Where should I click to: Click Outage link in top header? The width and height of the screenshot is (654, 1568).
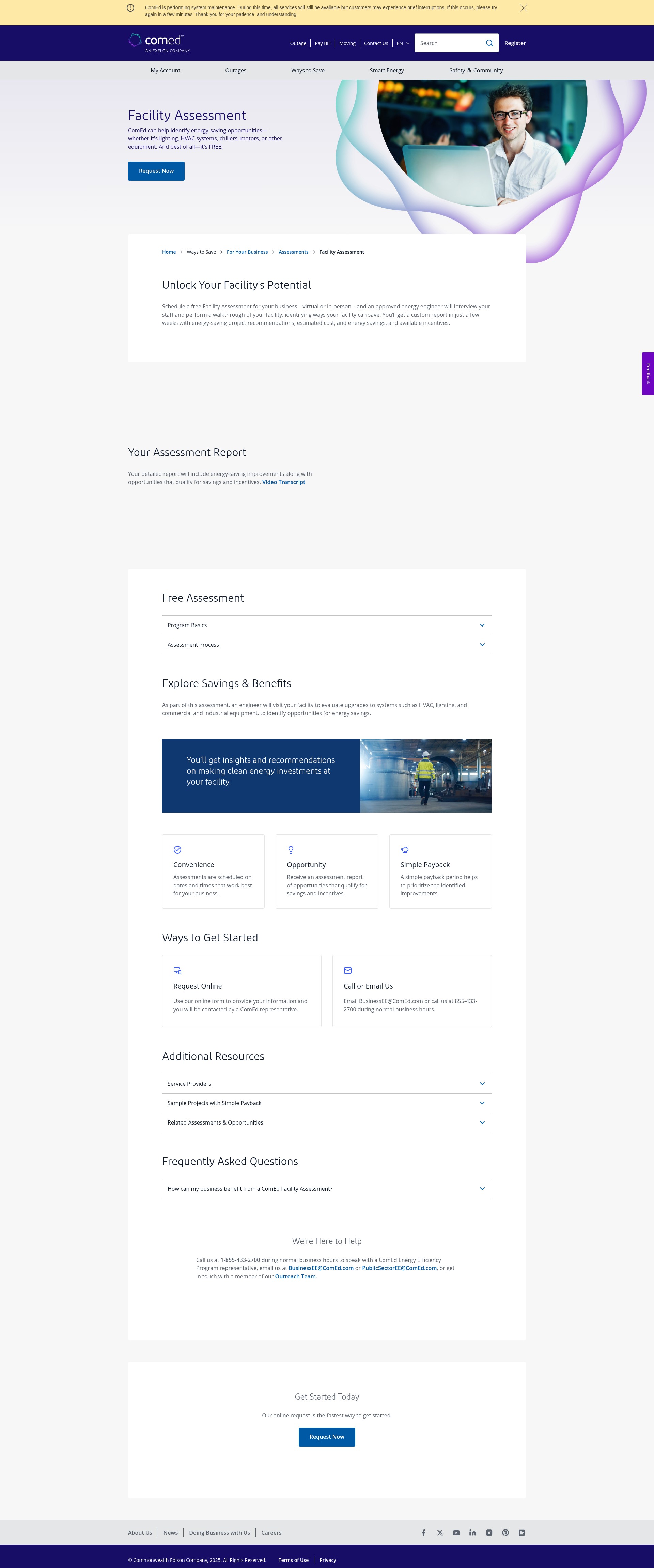(x=298, y=43)
